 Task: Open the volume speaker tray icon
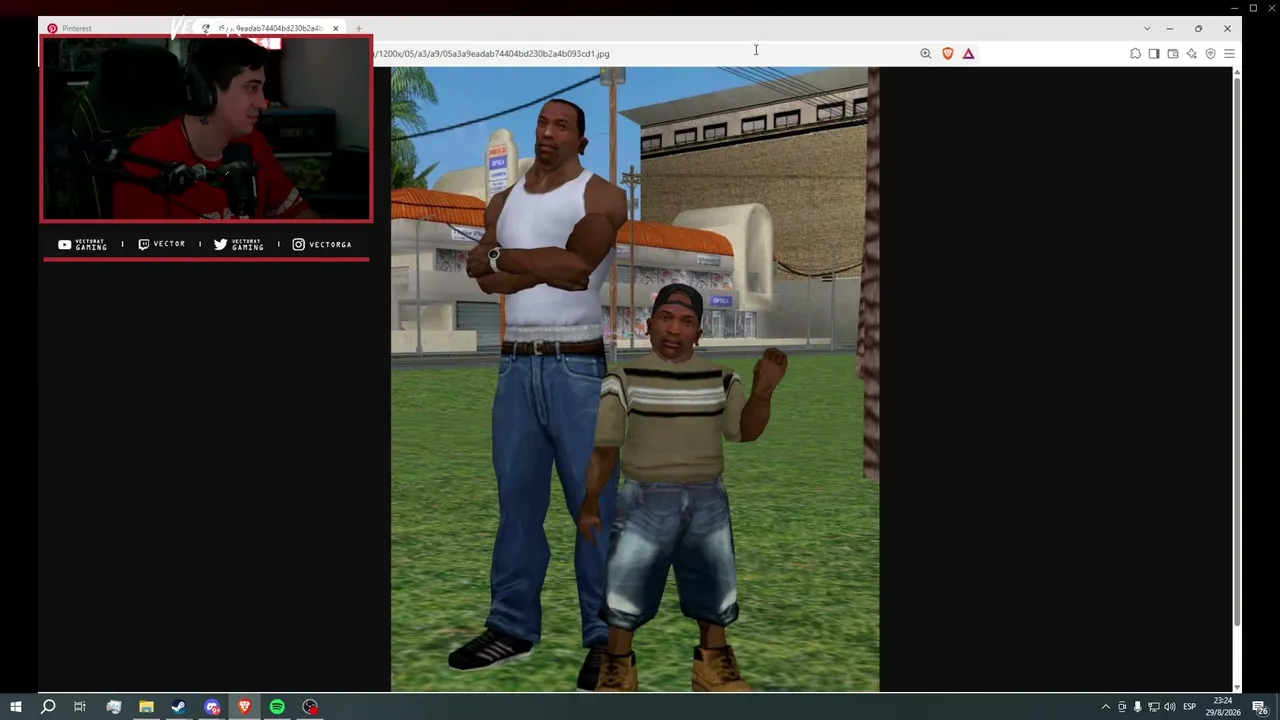[1170, 707]
